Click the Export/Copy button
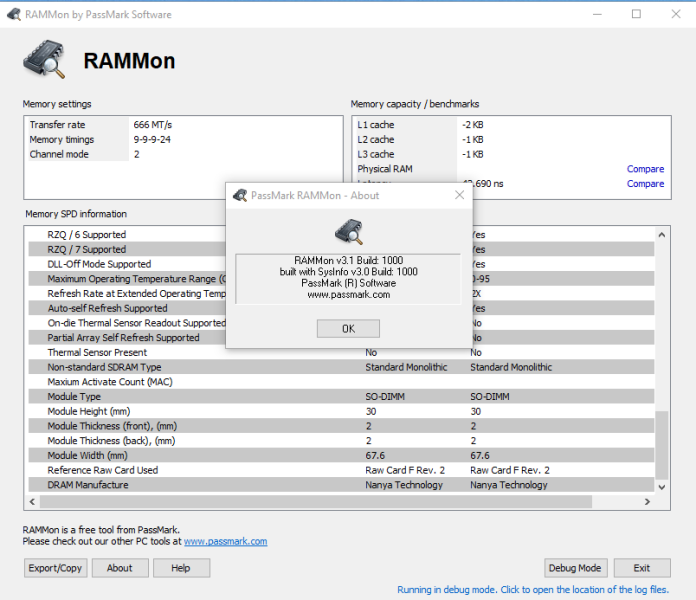Image resolution: width=696 pixels, height=600 pixels. (55, 568)
